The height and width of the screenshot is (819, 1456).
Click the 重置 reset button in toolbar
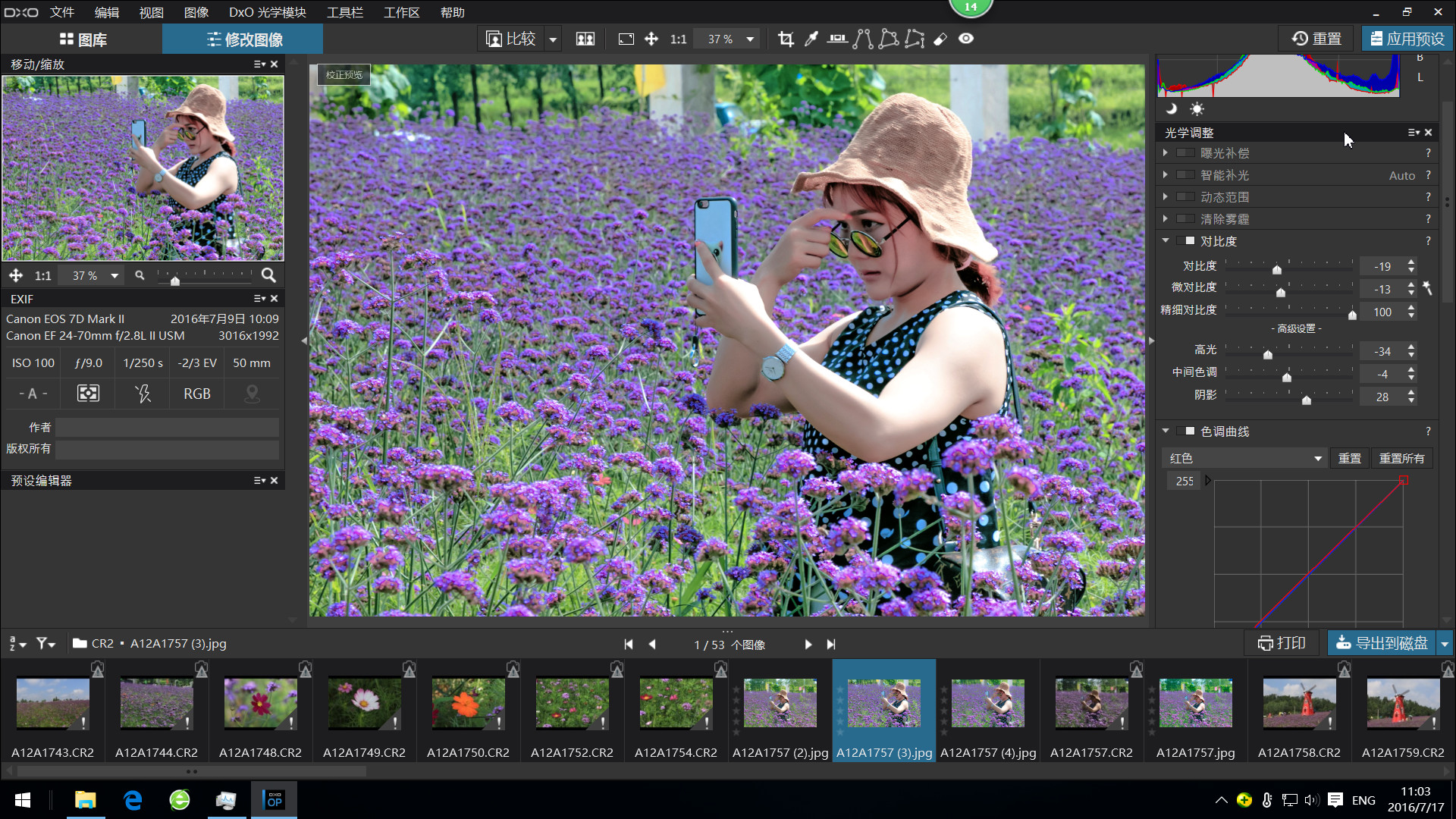coord(1317,39)
